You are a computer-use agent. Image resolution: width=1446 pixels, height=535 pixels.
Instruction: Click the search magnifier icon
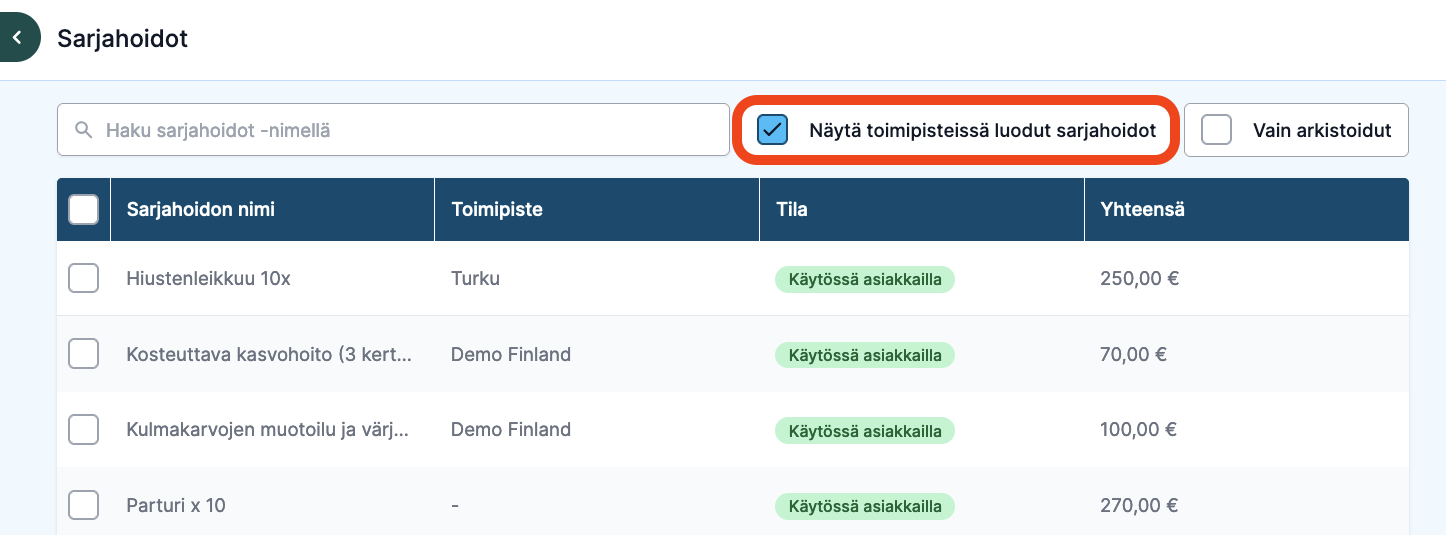click(x=83, y=130)
